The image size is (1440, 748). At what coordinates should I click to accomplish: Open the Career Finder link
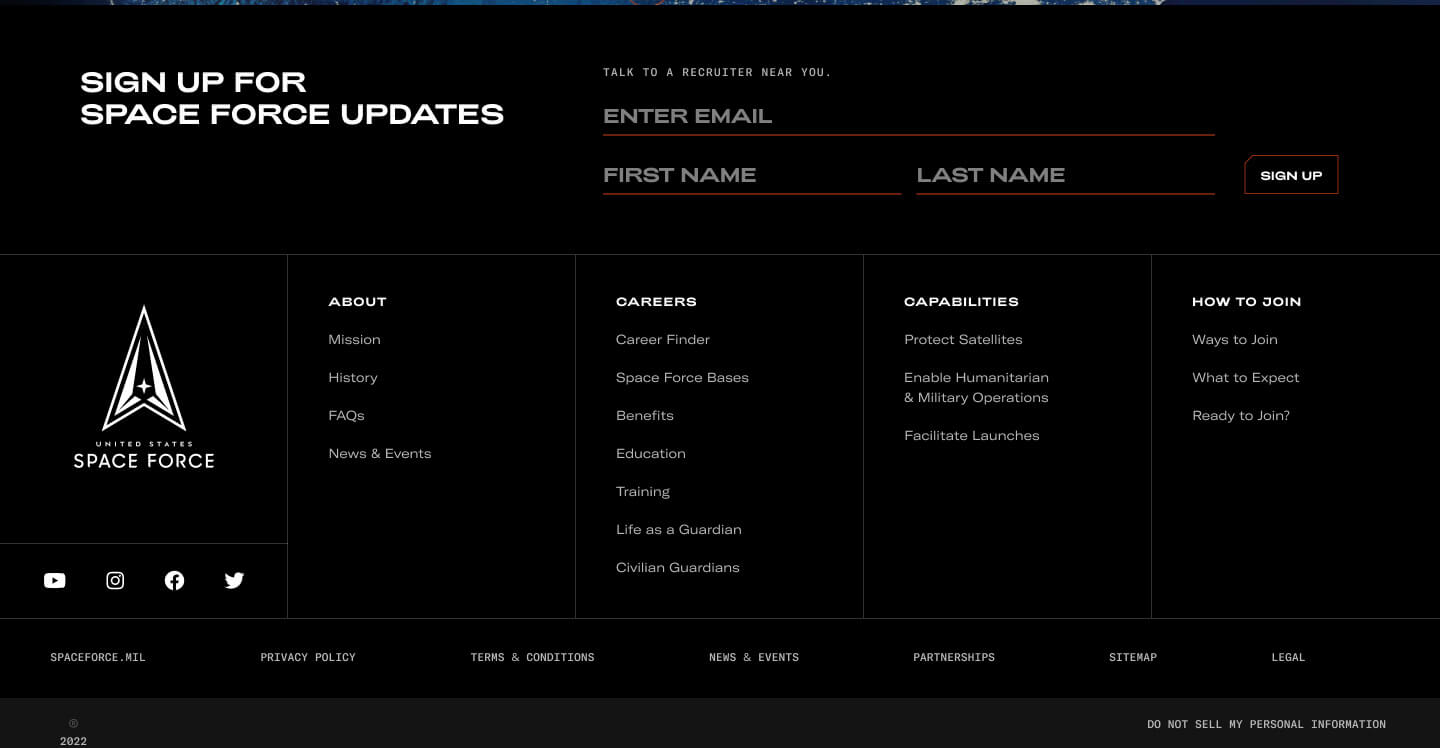click(x=663, y=340)
